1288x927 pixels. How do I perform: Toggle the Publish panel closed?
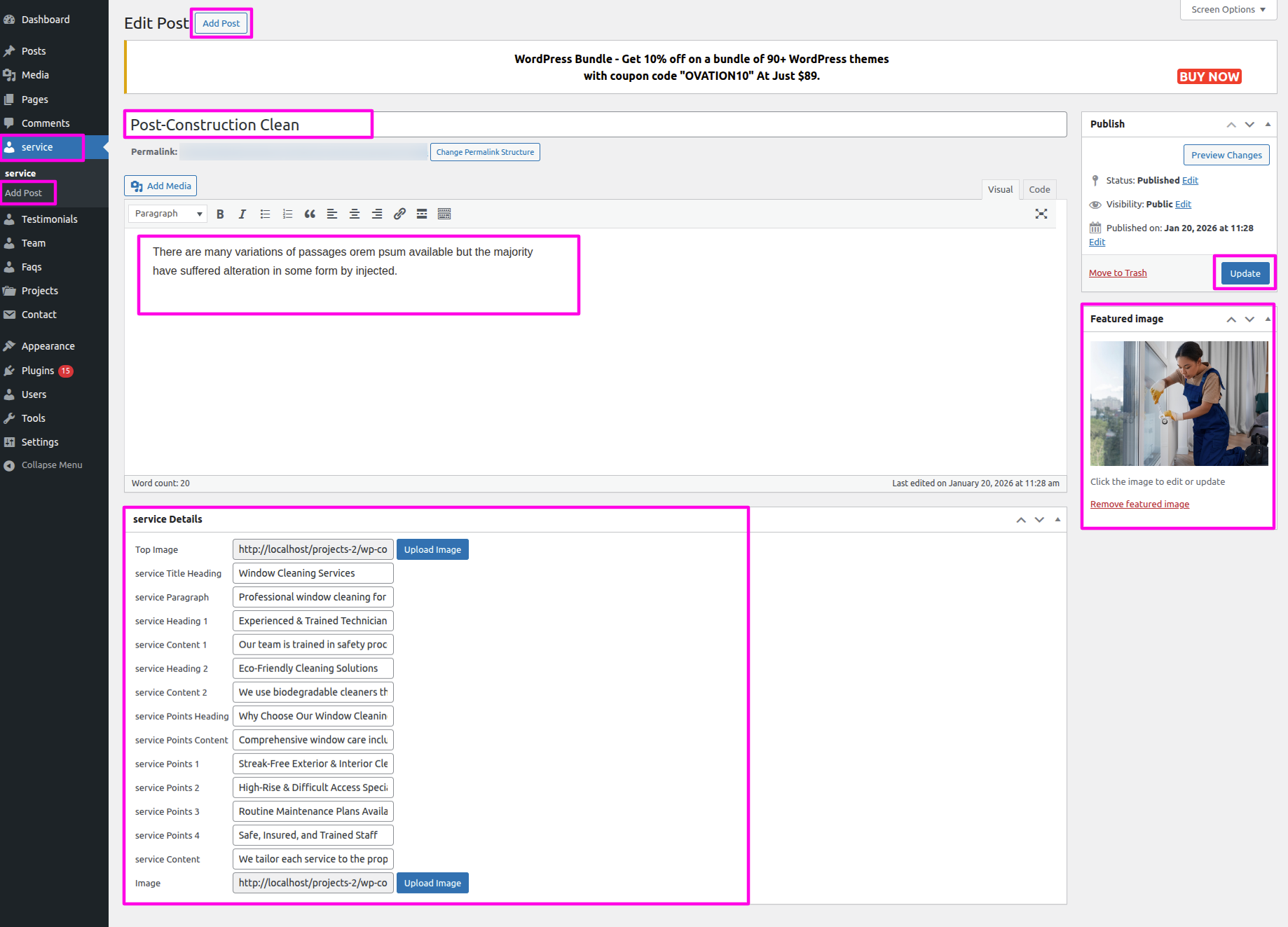1268,124
